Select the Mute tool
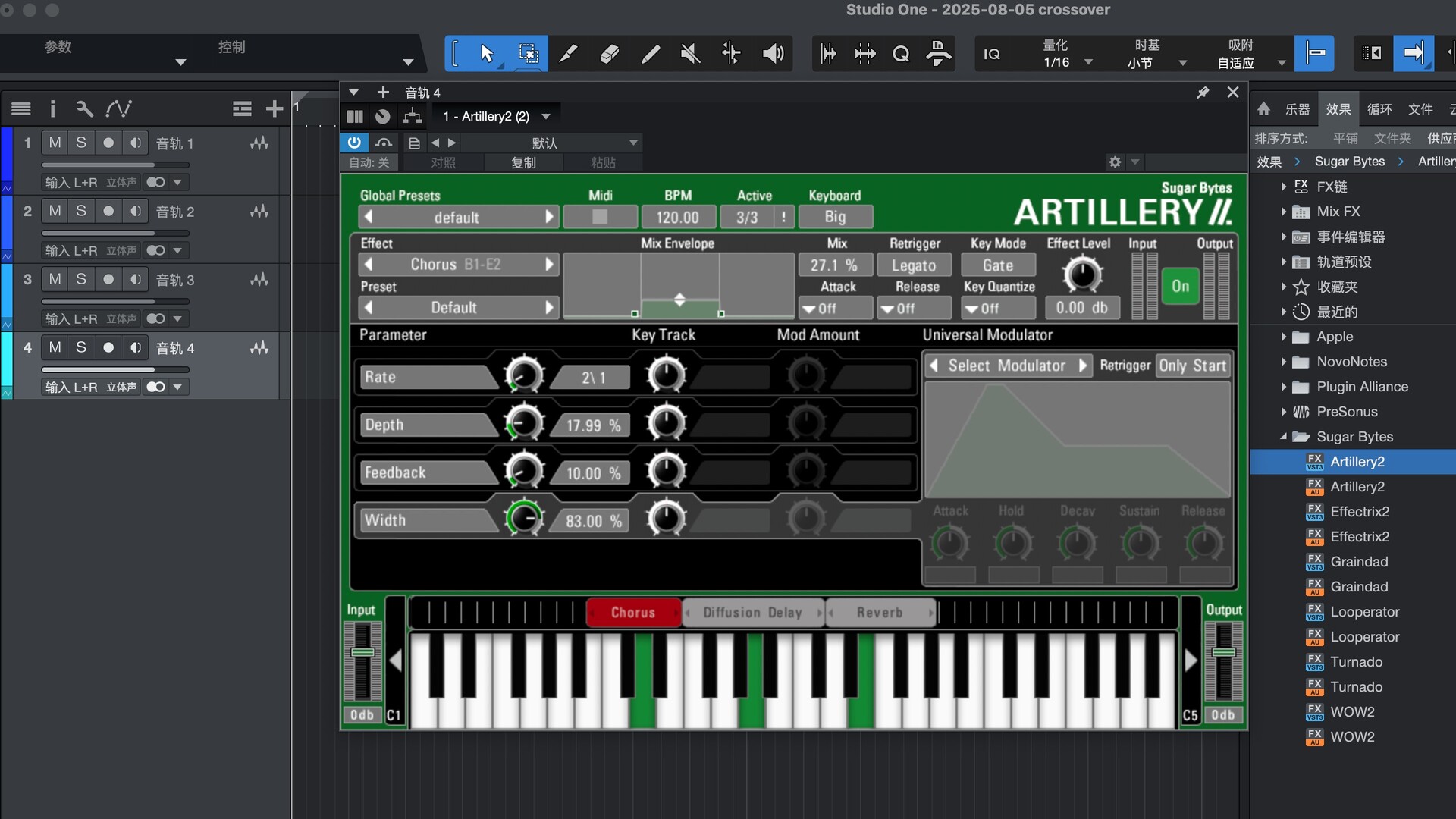 click(x=690, y=53)
